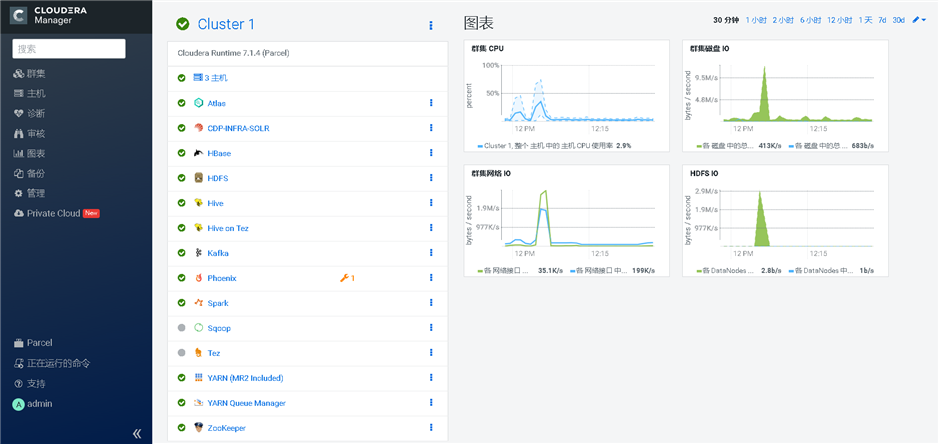Viewport: 939px width, 444px height.
Task: Open the YARN Queue Manager link
Action: (x=247, y=403)
